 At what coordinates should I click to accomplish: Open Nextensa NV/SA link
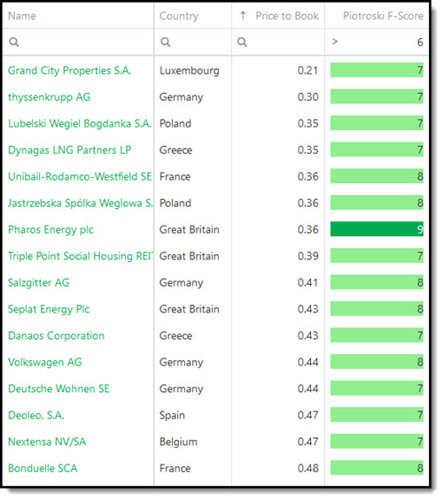click(47, 442)
